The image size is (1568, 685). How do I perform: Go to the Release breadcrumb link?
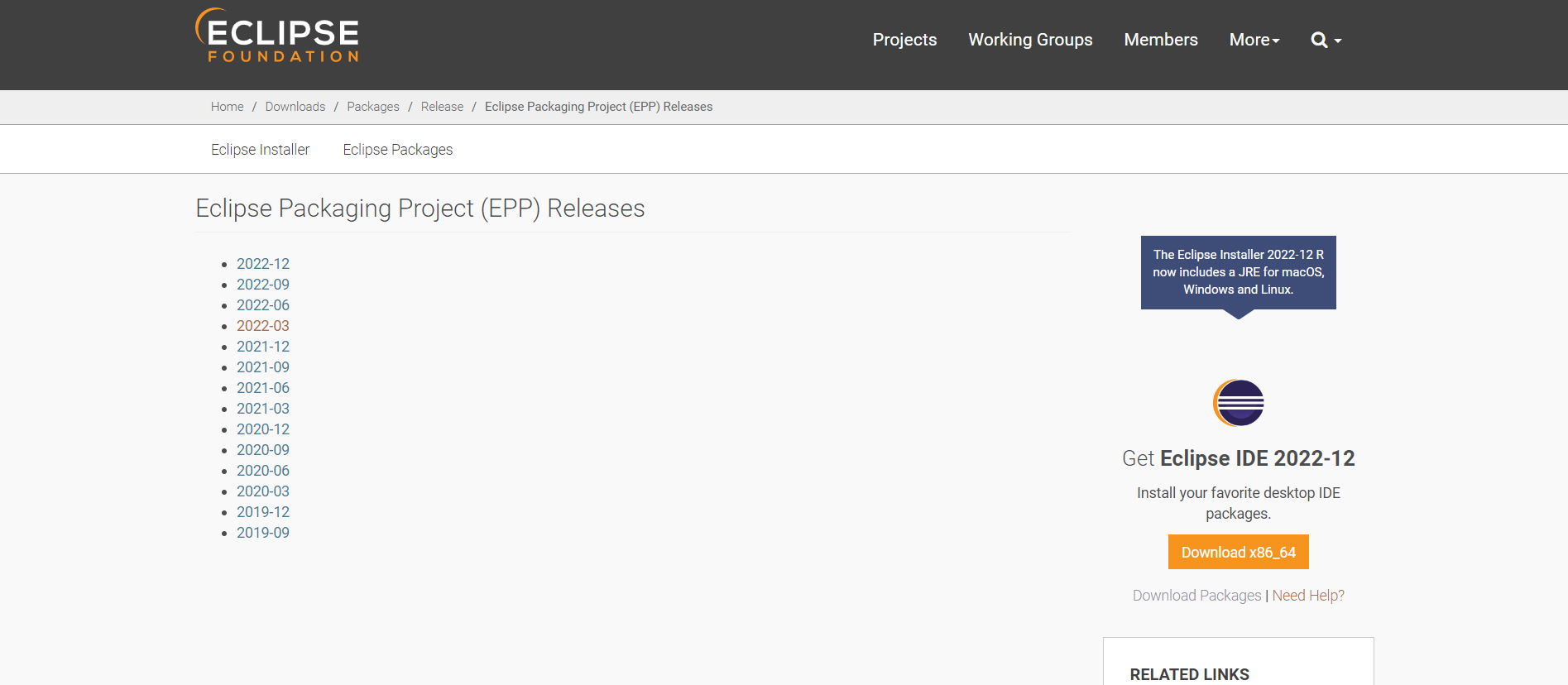tap(442, 107)
